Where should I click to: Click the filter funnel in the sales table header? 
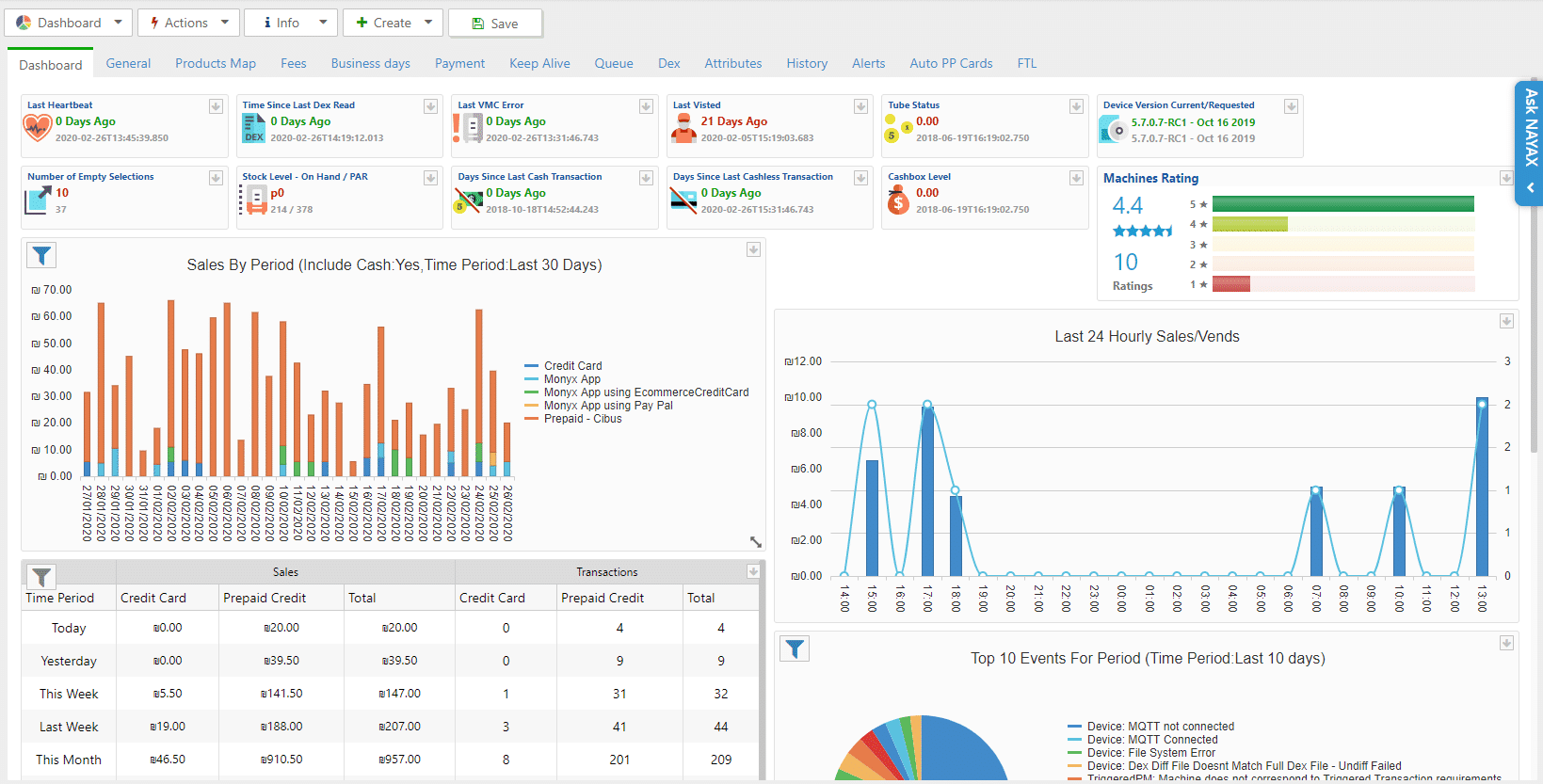tap(41, 575)
